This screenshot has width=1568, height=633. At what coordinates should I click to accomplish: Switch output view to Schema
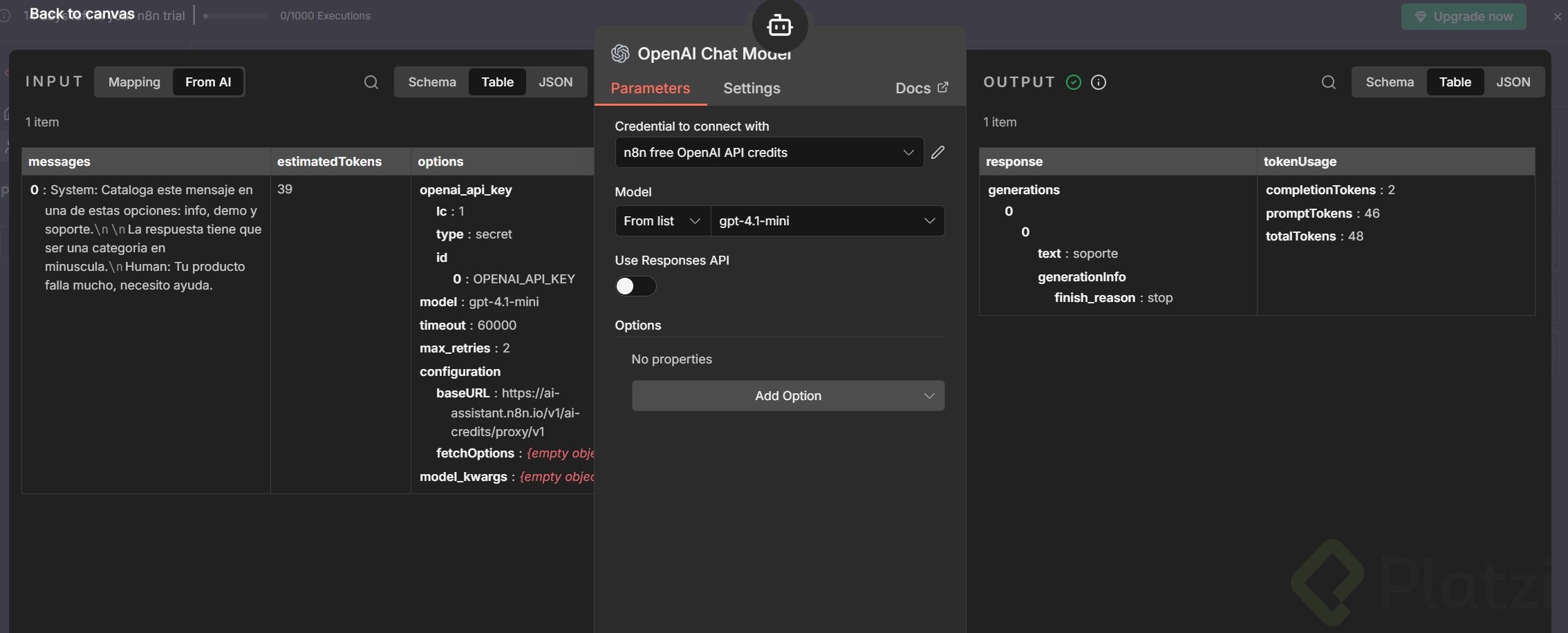pyautogui.click(x=1390, y=82)
